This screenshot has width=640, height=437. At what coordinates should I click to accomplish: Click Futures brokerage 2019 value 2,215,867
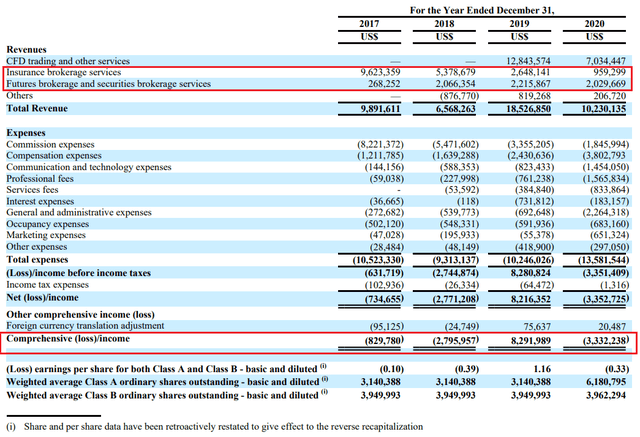tap(531, 84)
